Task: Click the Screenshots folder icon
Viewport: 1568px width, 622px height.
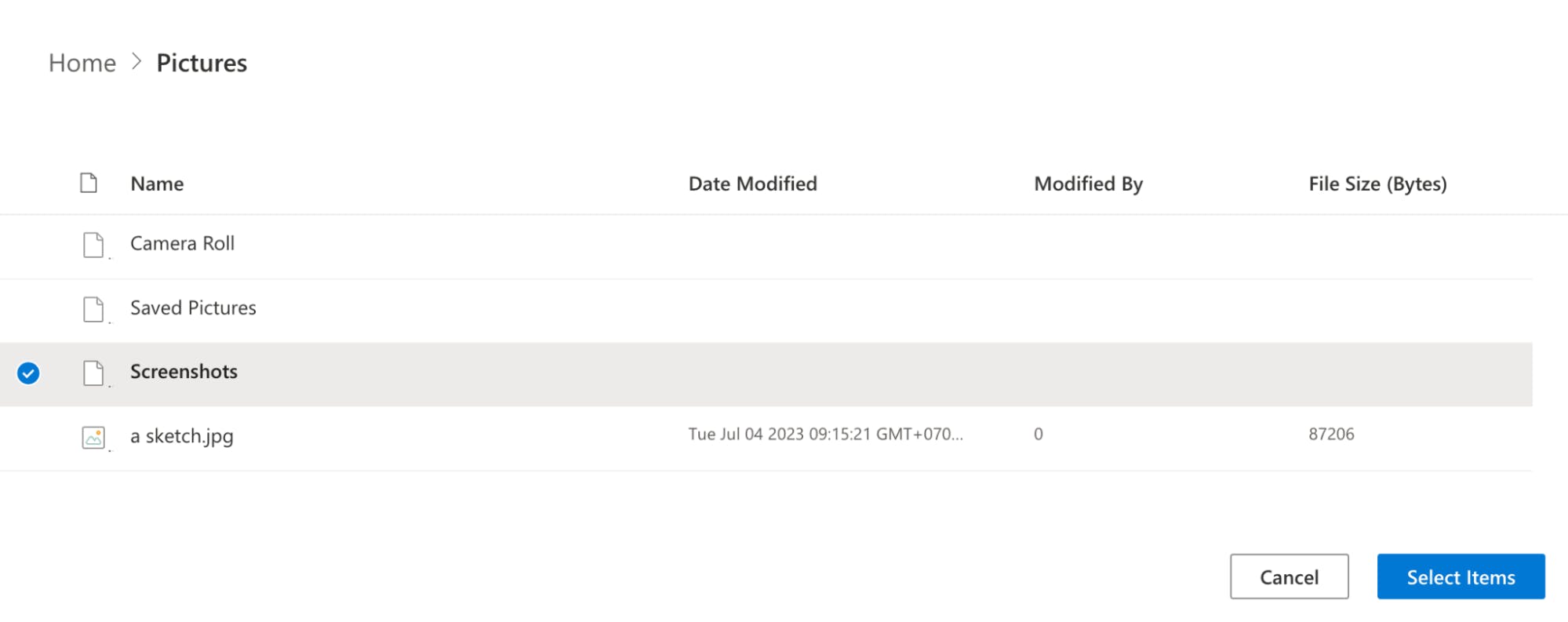Action: (x=93, y=373)
